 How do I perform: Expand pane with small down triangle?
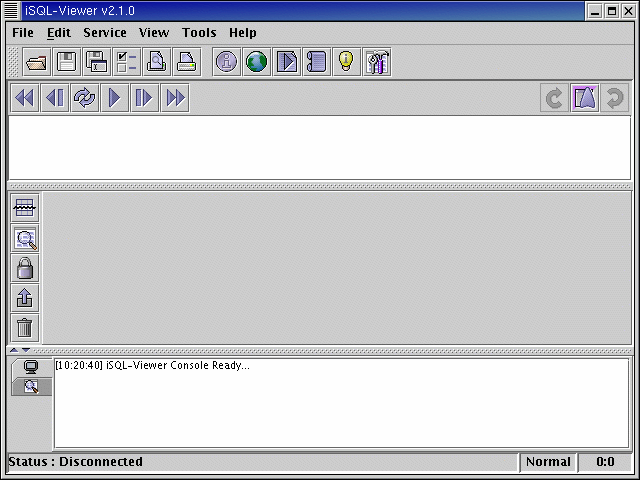point(26,350)
